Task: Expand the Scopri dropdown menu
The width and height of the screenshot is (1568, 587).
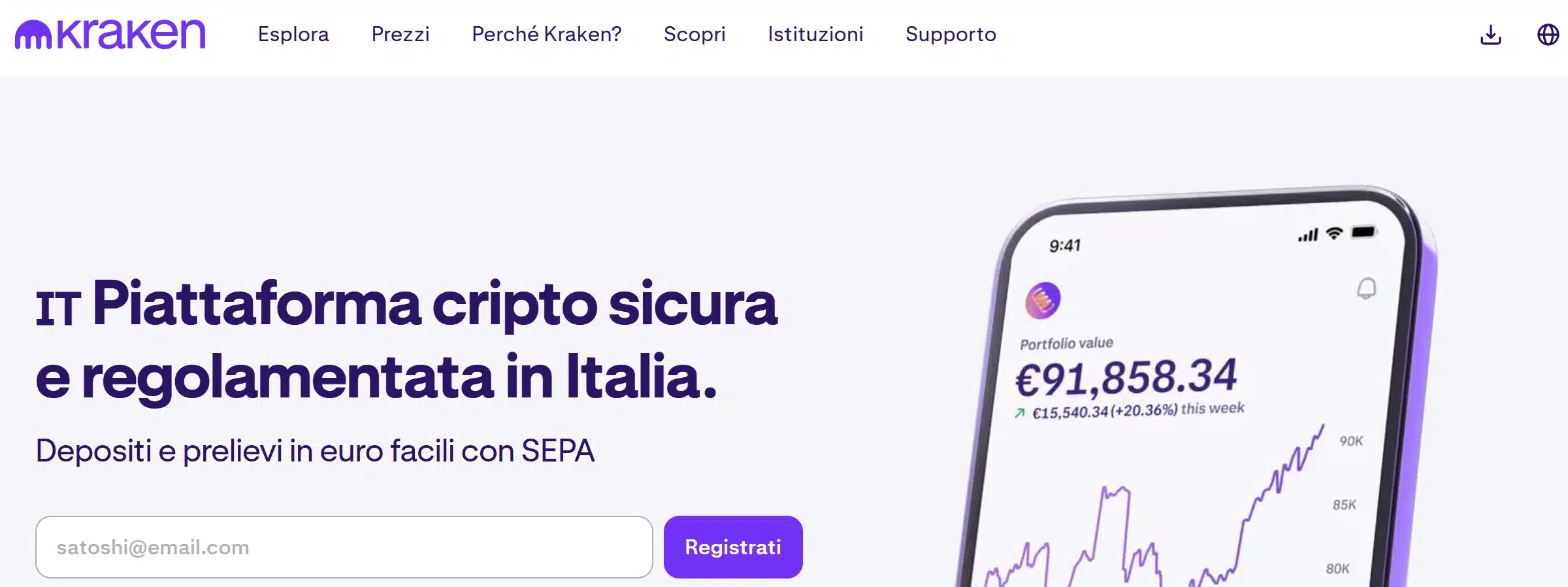Action: (x=695, y=34)
